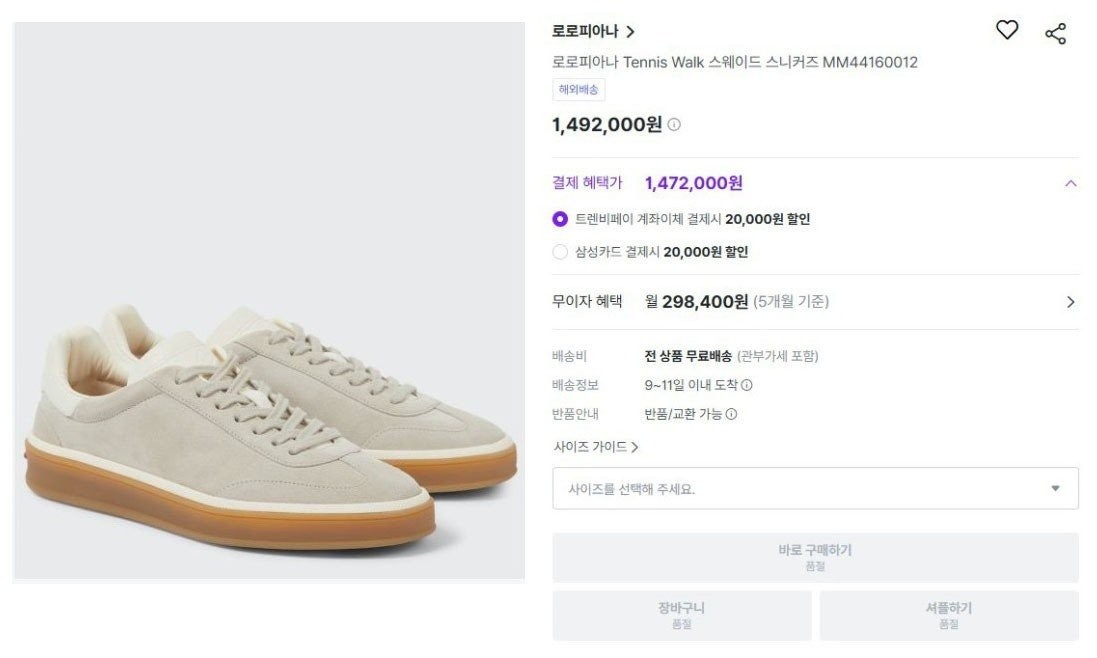Open the 사이즈 selection dropdown
The image size is (1097, 658).
[813, 487]
